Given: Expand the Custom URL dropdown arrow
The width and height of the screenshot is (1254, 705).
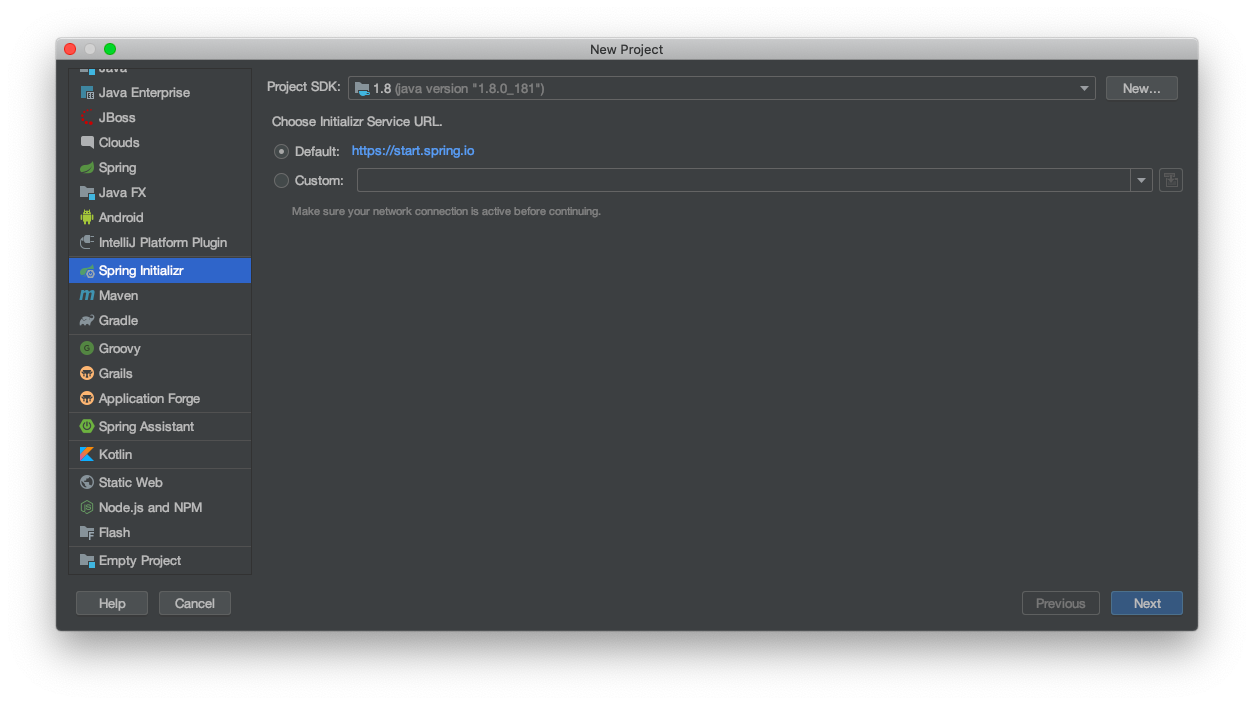Looking at the screenshot, I should point(1142,181).
